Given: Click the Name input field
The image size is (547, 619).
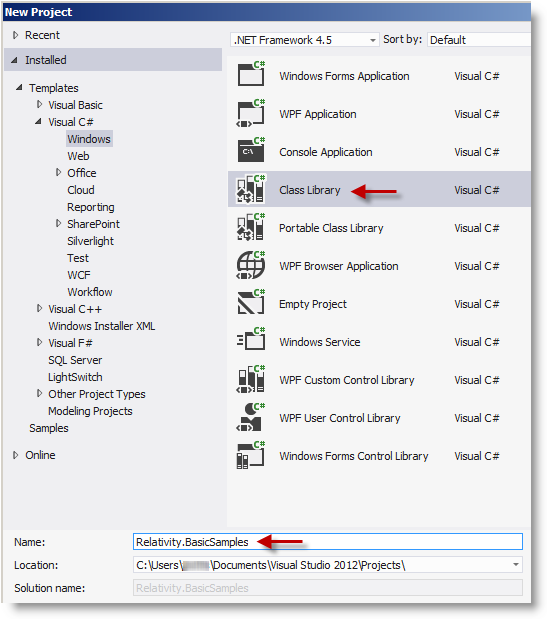Looking at the screenshot, I should (x=328, y=542).
